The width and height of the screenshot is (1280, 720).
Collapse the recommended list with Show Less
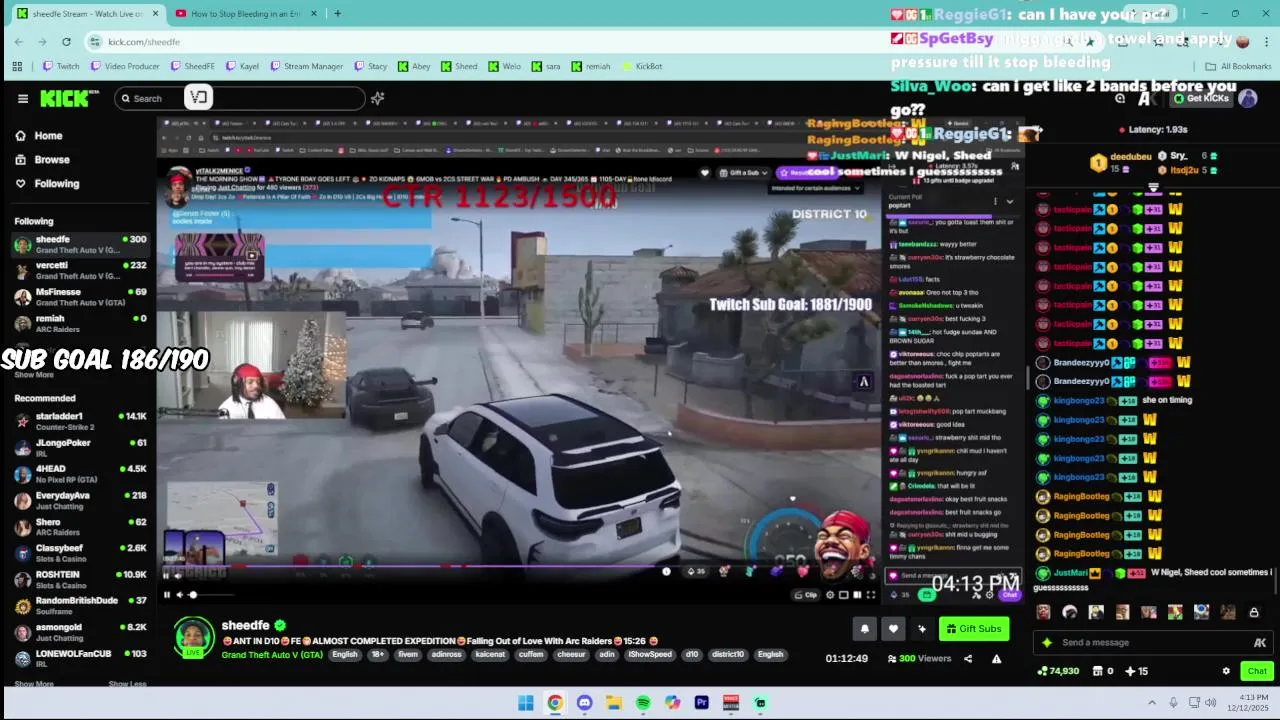click(x=127, y=684)
